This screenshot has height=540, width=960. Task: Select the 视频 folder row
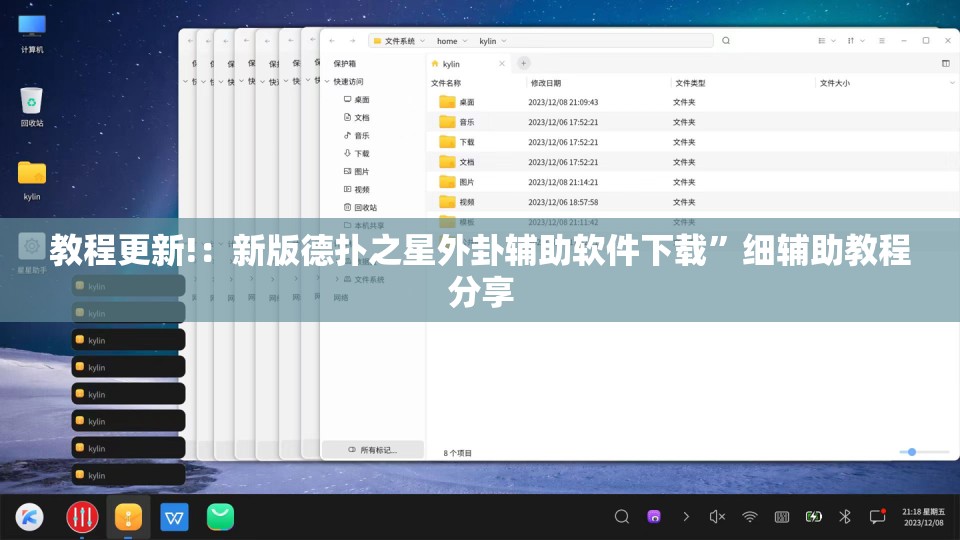pos(691,202)
